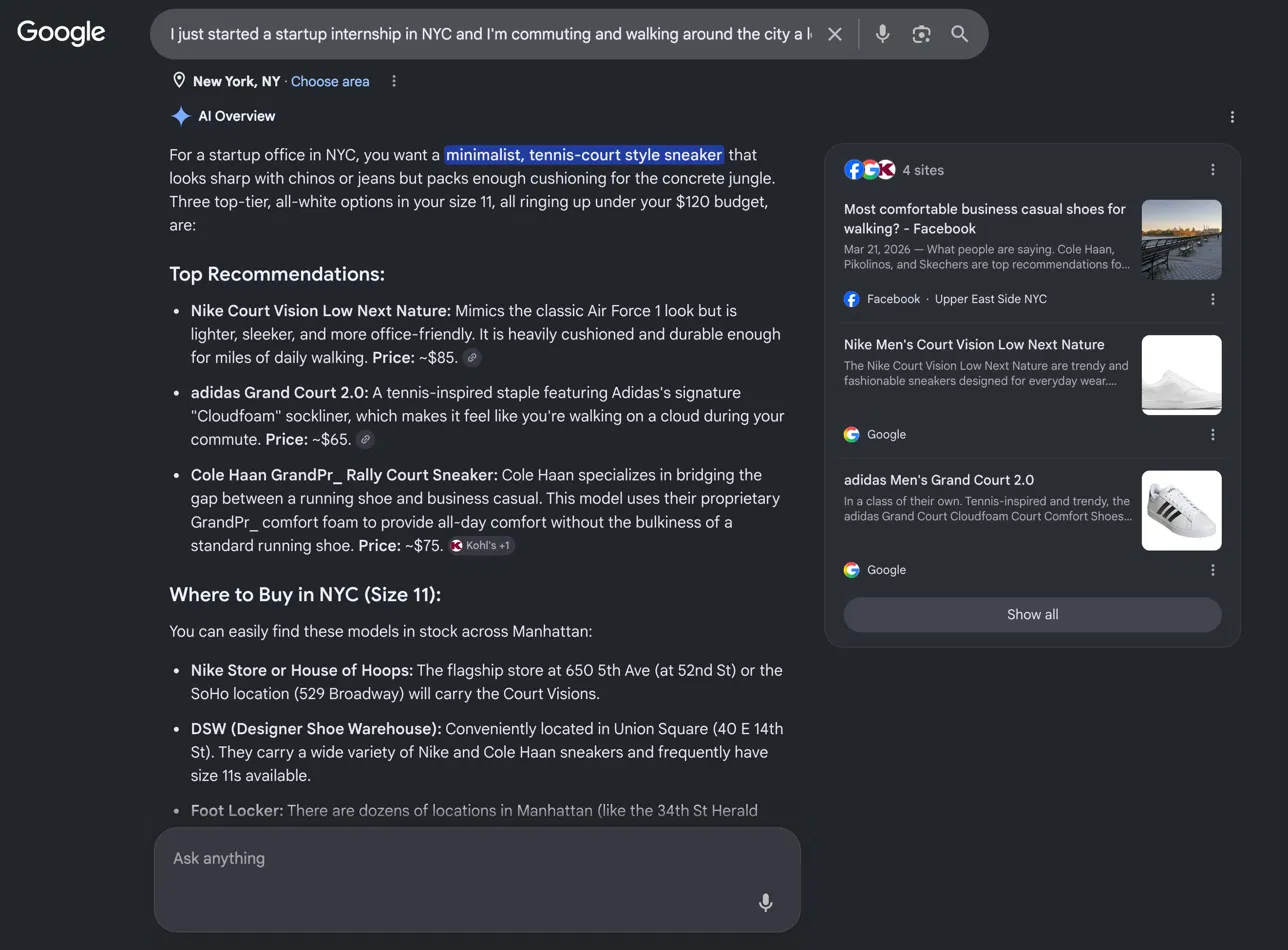Click the Show all button

pos(1032,615)
